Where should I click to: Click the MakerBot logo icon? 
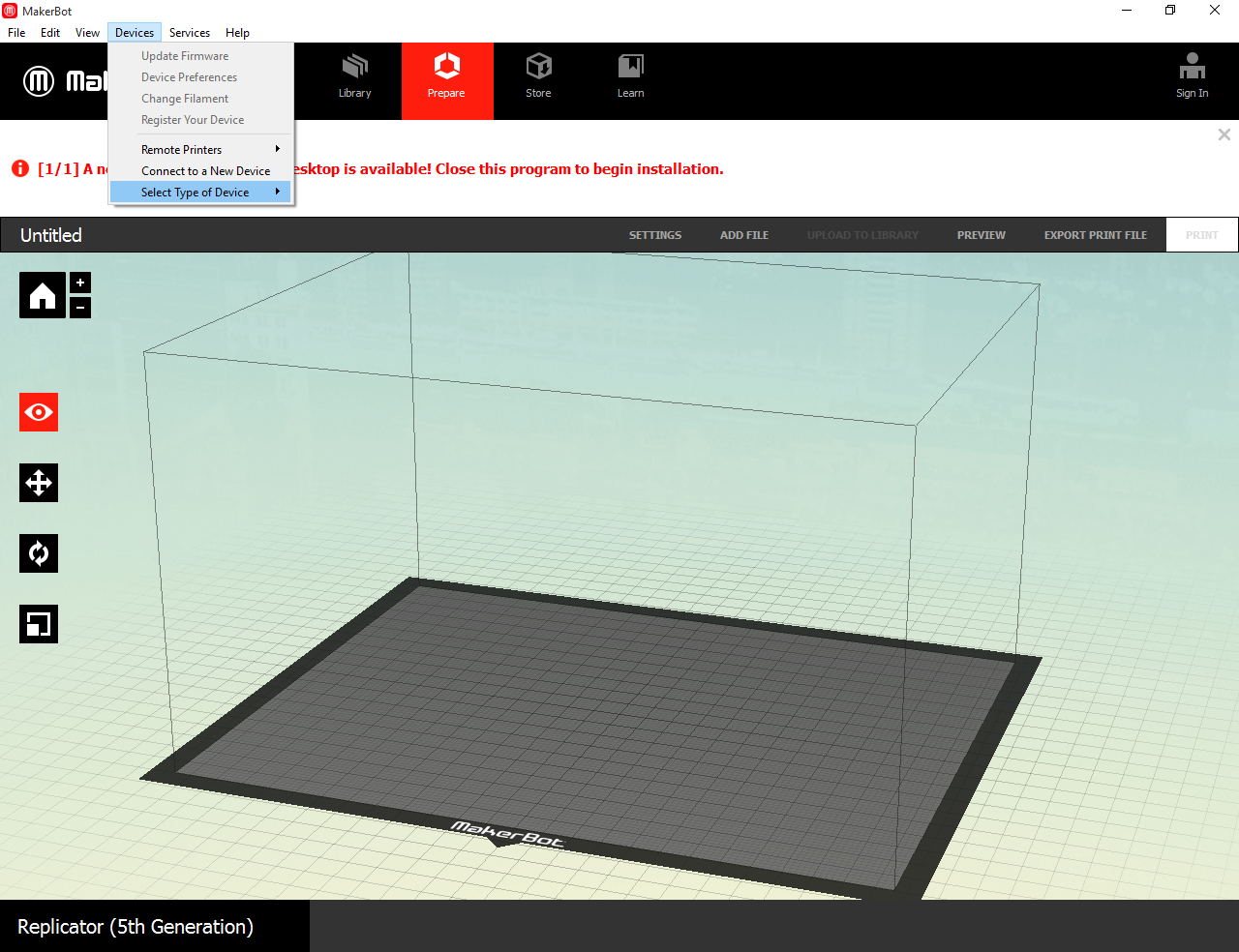[39, 80]
